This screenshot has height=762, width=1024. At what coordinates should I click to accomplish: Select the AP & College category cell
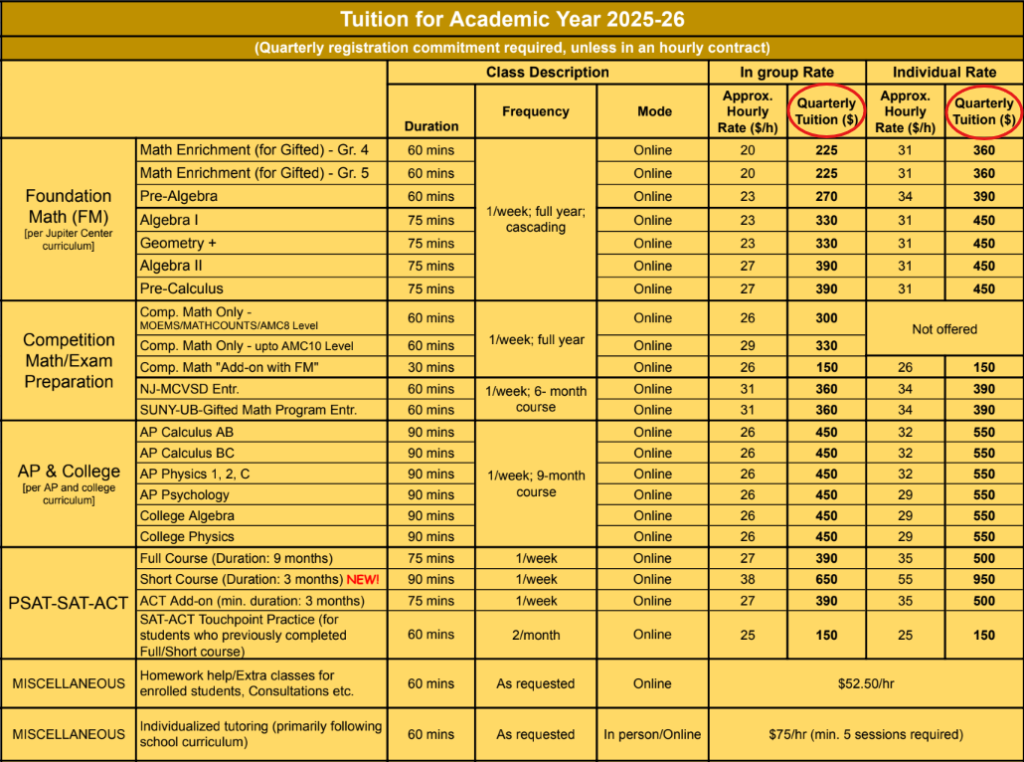pos(68,477)
